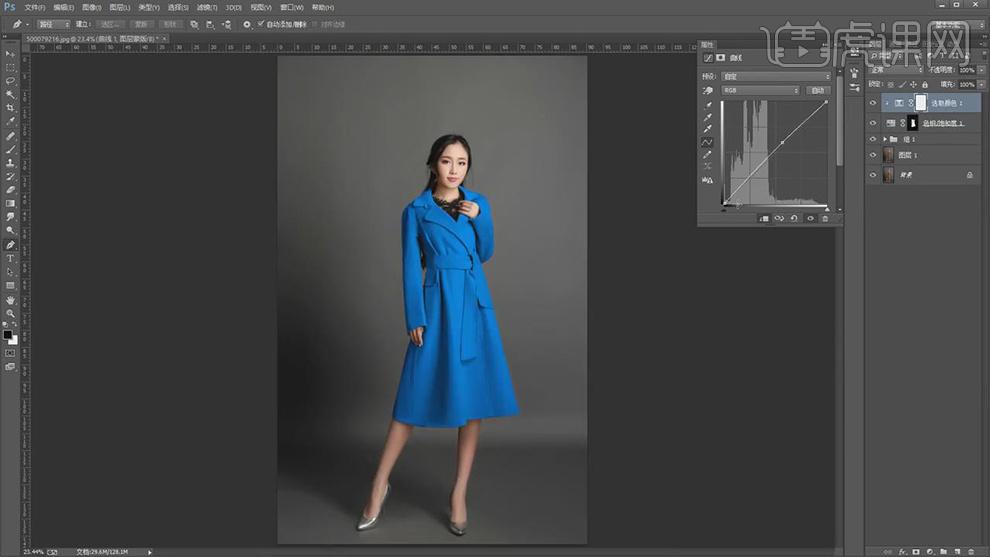Pick white point eyedropper in curves panel

click(x=708, y=129)
